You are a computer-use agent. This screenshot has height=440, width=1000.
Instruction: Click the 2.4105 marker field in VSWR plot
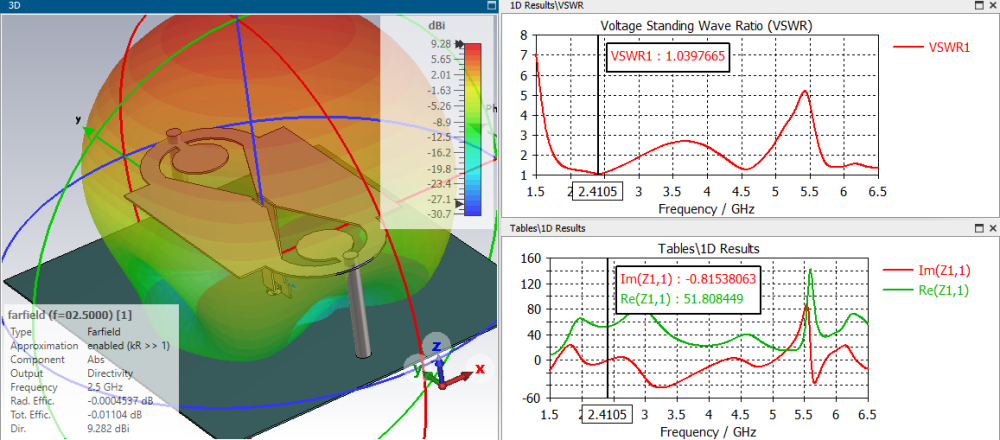point(598,192)
